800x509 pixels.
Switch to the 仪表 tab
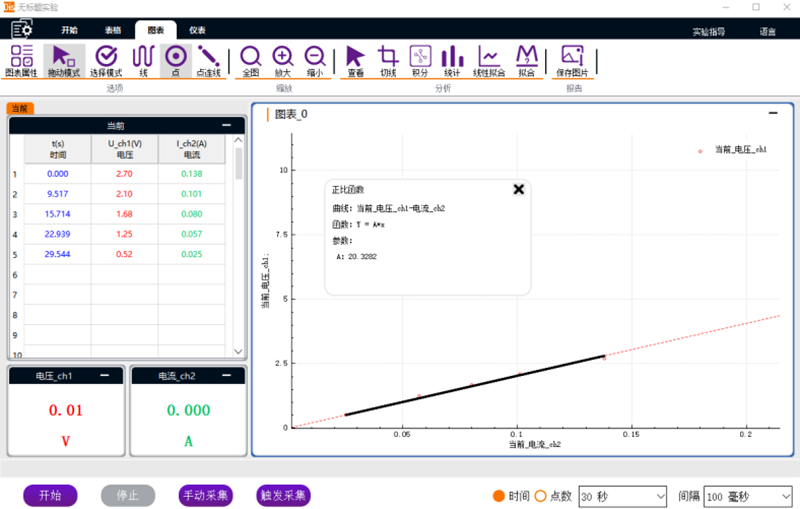[x=197, y=30]
